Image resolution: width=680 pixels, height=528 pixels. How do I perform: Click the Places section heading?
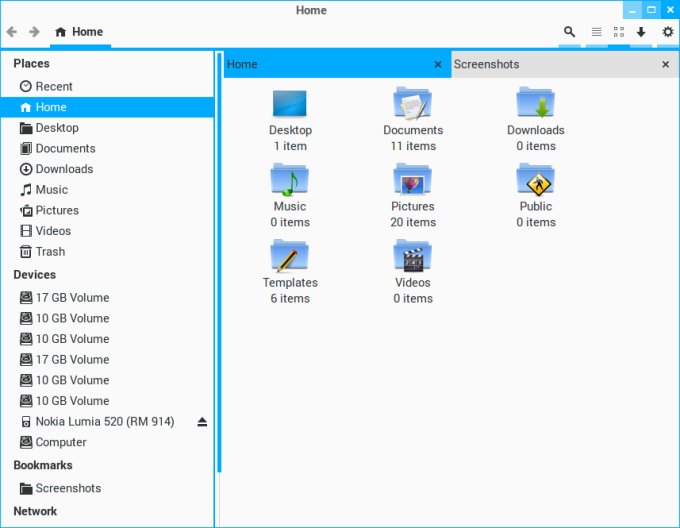[31, 64]
